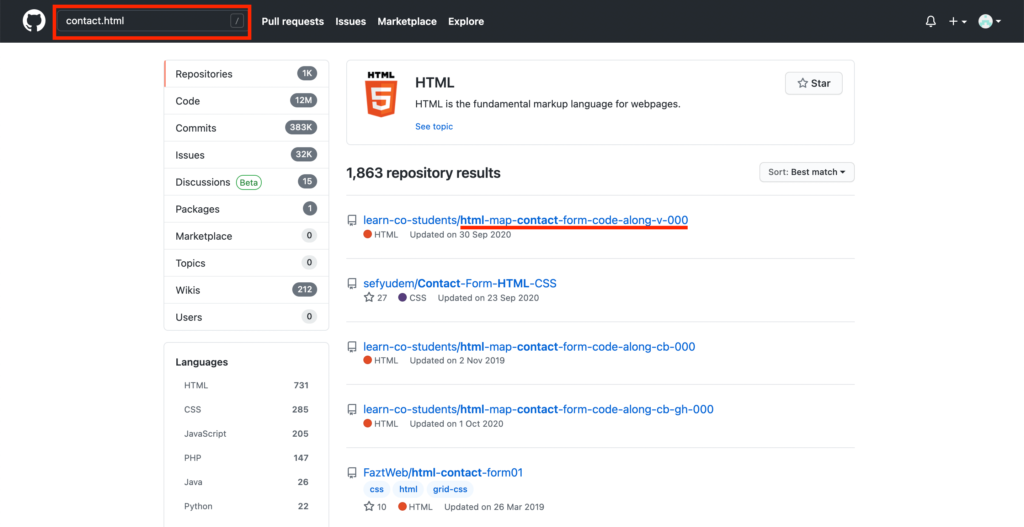Click the HTML topic title text
The height and width of the screenshot is (527, 1024).
coord(434,84)
